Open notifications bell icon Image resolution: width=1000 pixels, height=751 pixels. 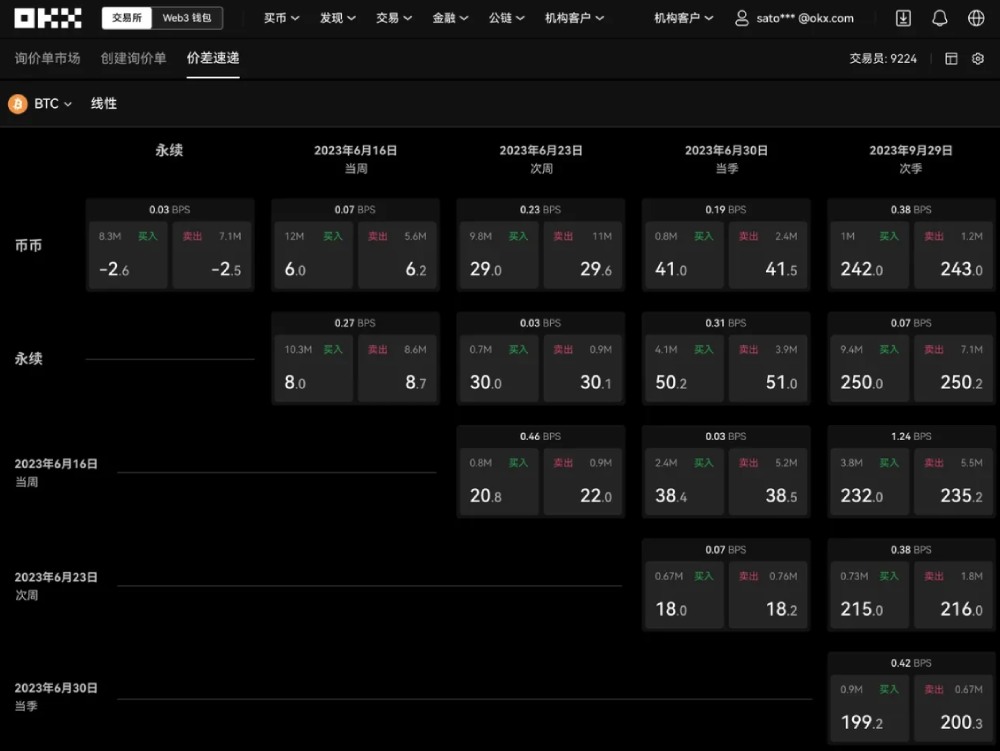click(x=939, y=18)
